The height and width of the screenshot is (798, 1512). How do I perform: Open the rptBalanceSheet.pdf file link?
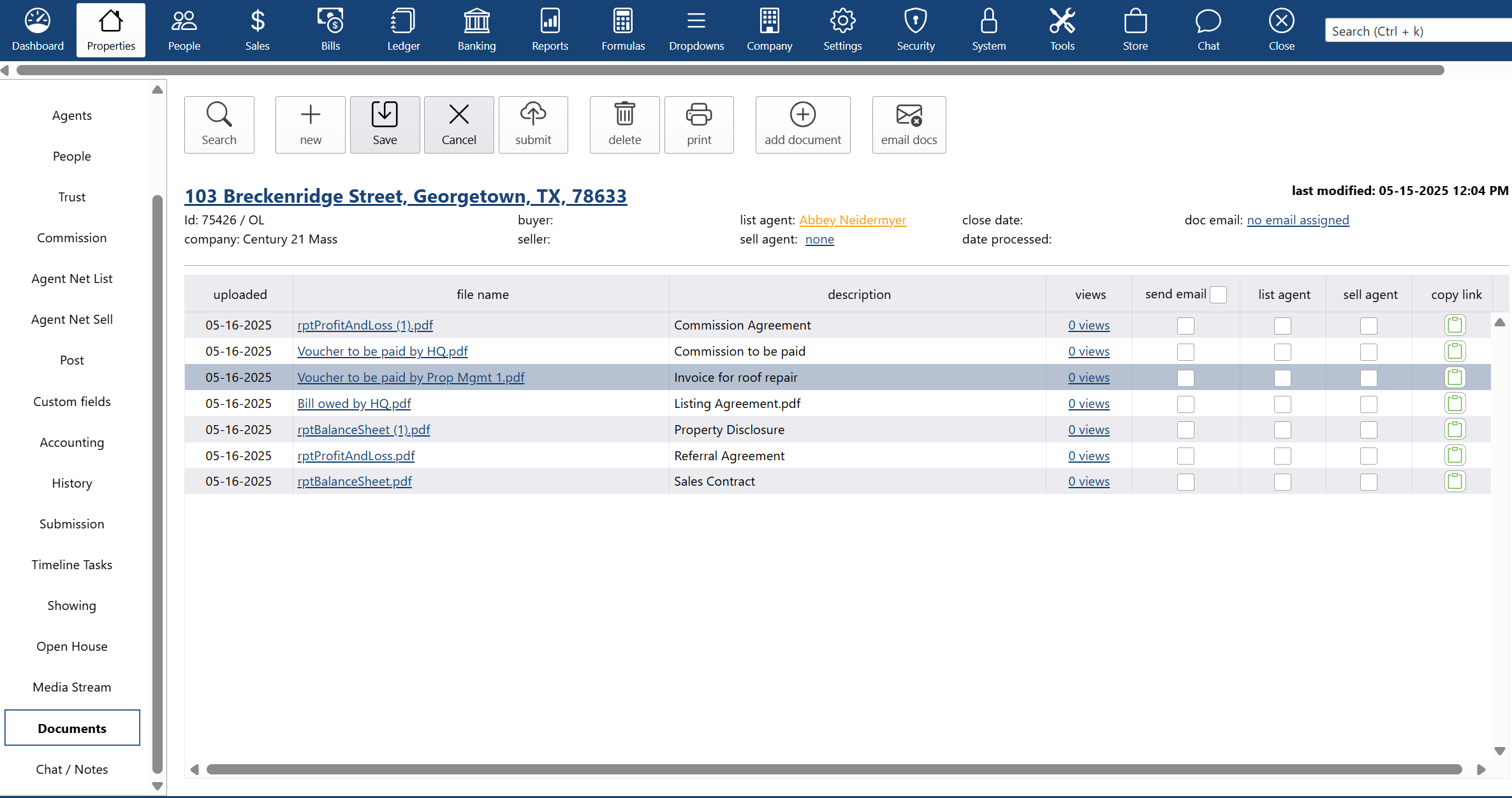[355, 481]
